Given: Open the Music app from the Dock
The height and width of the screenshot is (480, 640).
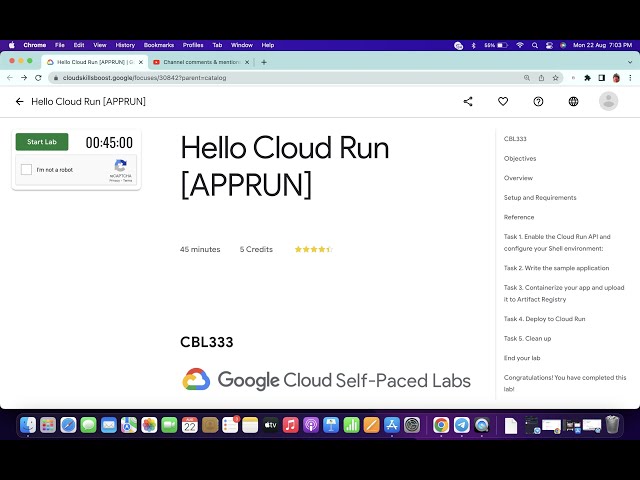Looking at the screenshot, I should tap(291, 425).
